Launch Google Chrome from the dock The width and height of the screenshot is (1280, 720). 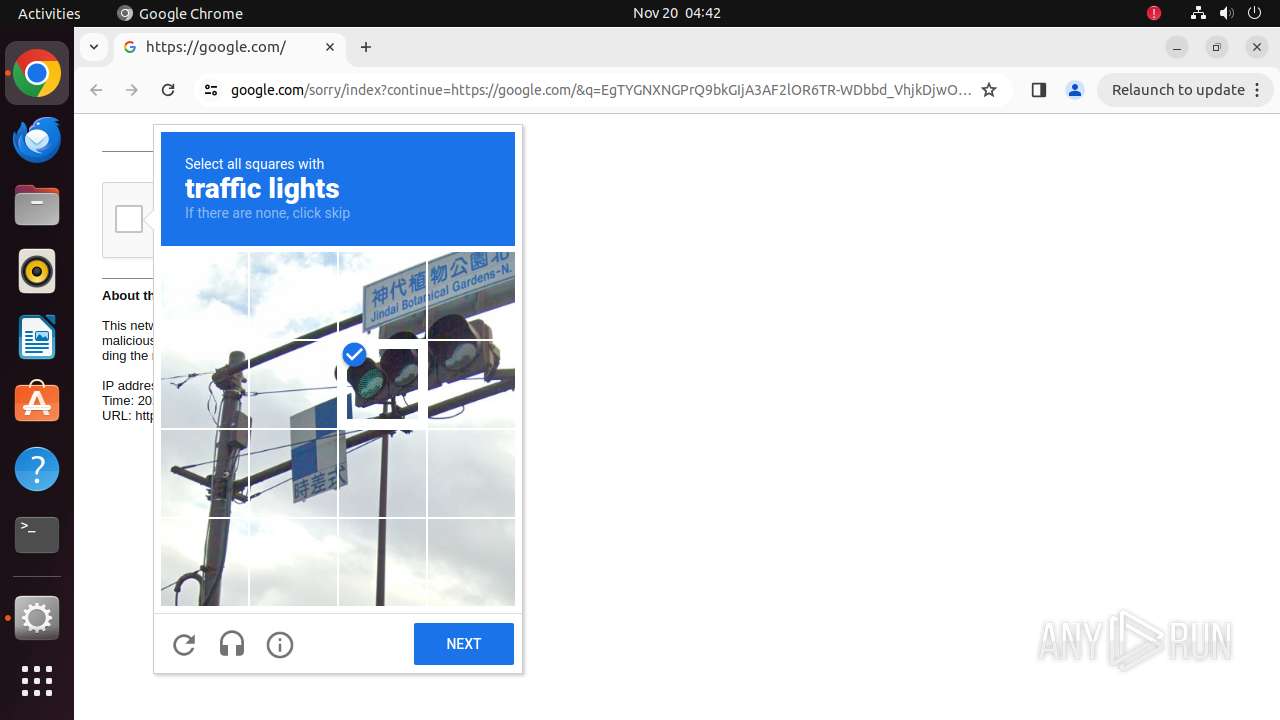[37, 74]
